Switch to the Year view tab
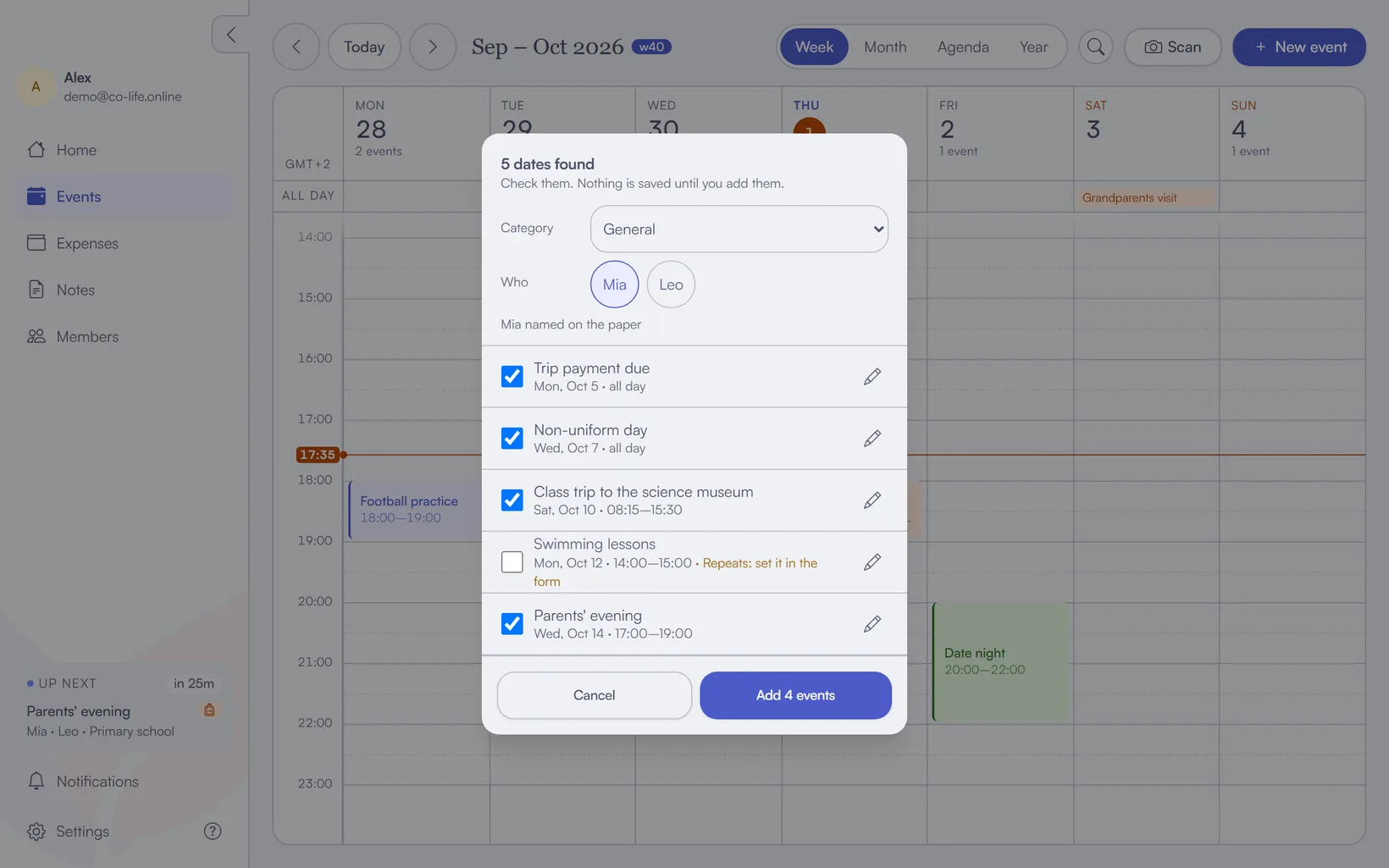1389x868 pixels. click(1033, 47)
